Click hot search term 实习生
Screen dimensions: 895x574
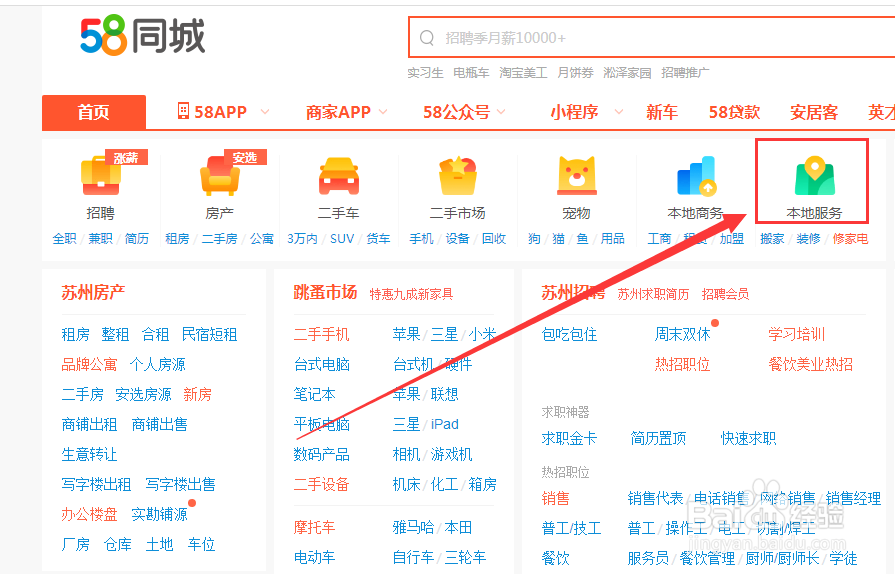click(425, 73)
